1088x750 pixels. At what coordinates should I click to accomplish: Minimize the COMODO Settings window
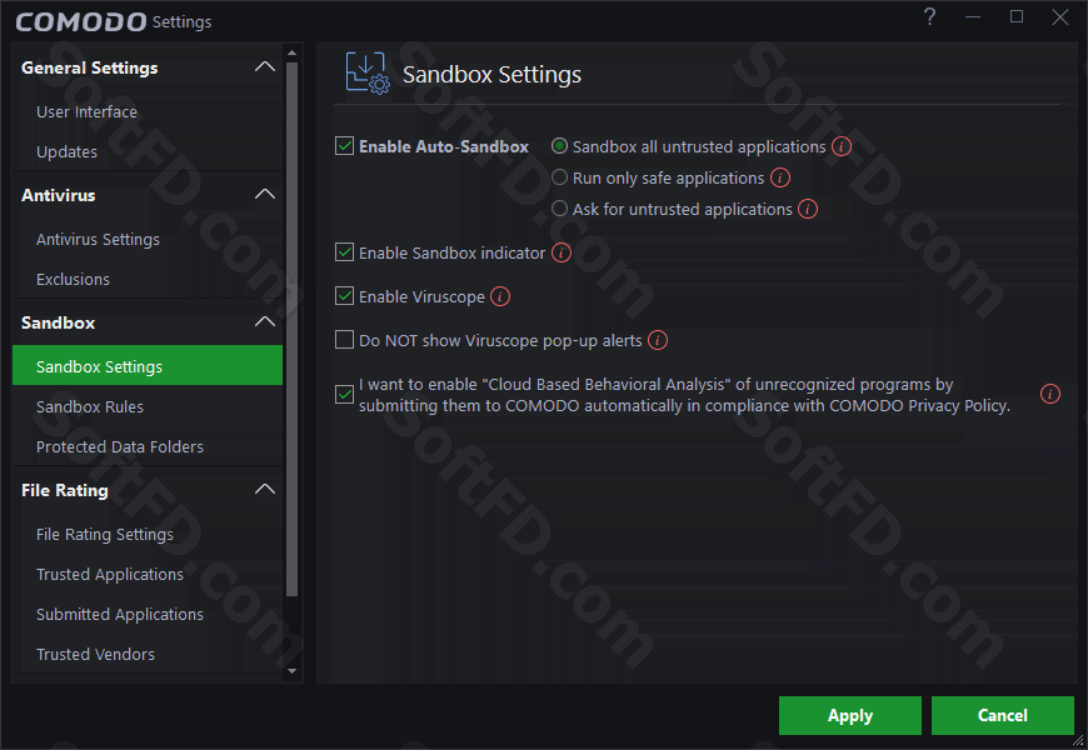tap(973, 17)
